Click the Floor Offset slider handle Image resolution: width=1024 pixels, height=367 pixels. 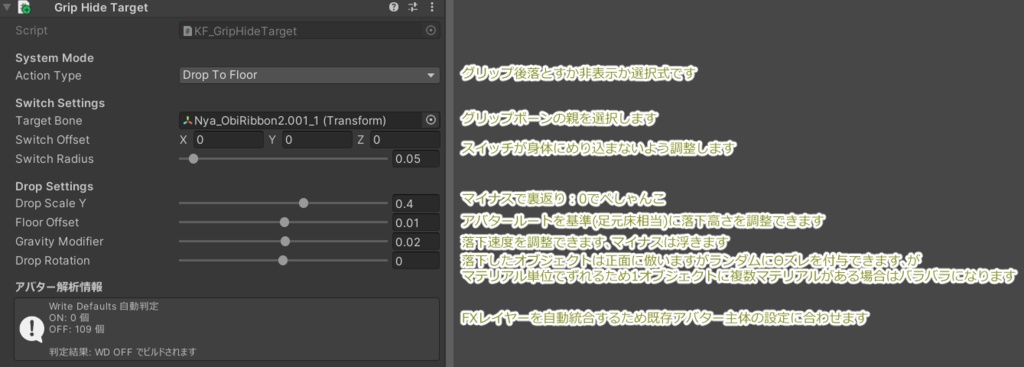(x=284, y=222)
